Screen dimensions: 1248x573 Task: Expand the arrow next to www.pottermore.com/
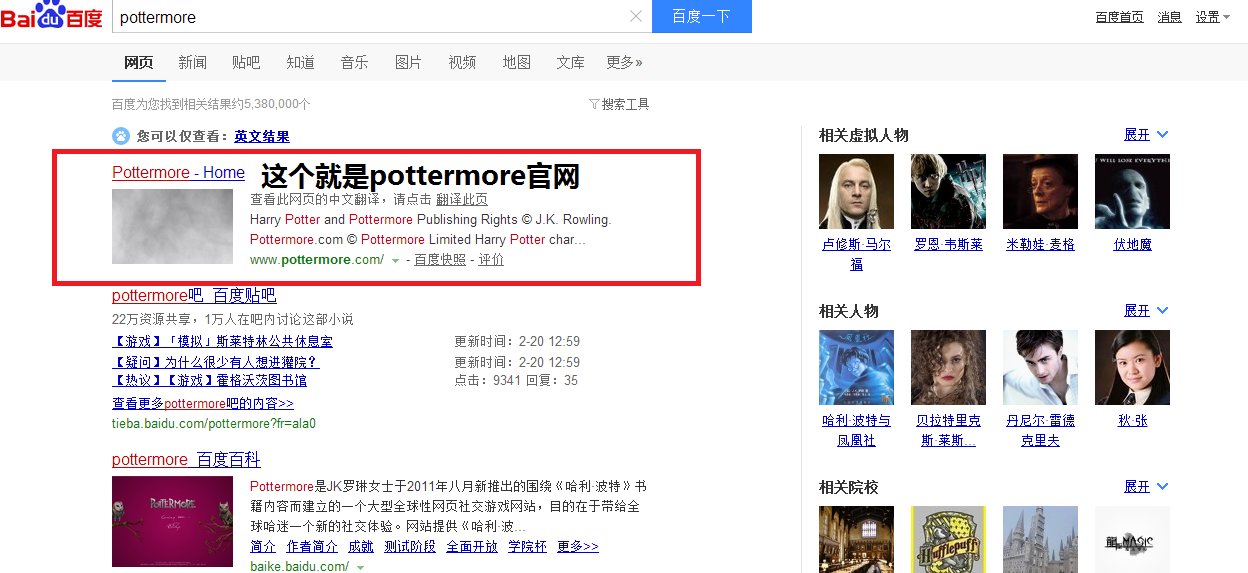coord(395,260)
